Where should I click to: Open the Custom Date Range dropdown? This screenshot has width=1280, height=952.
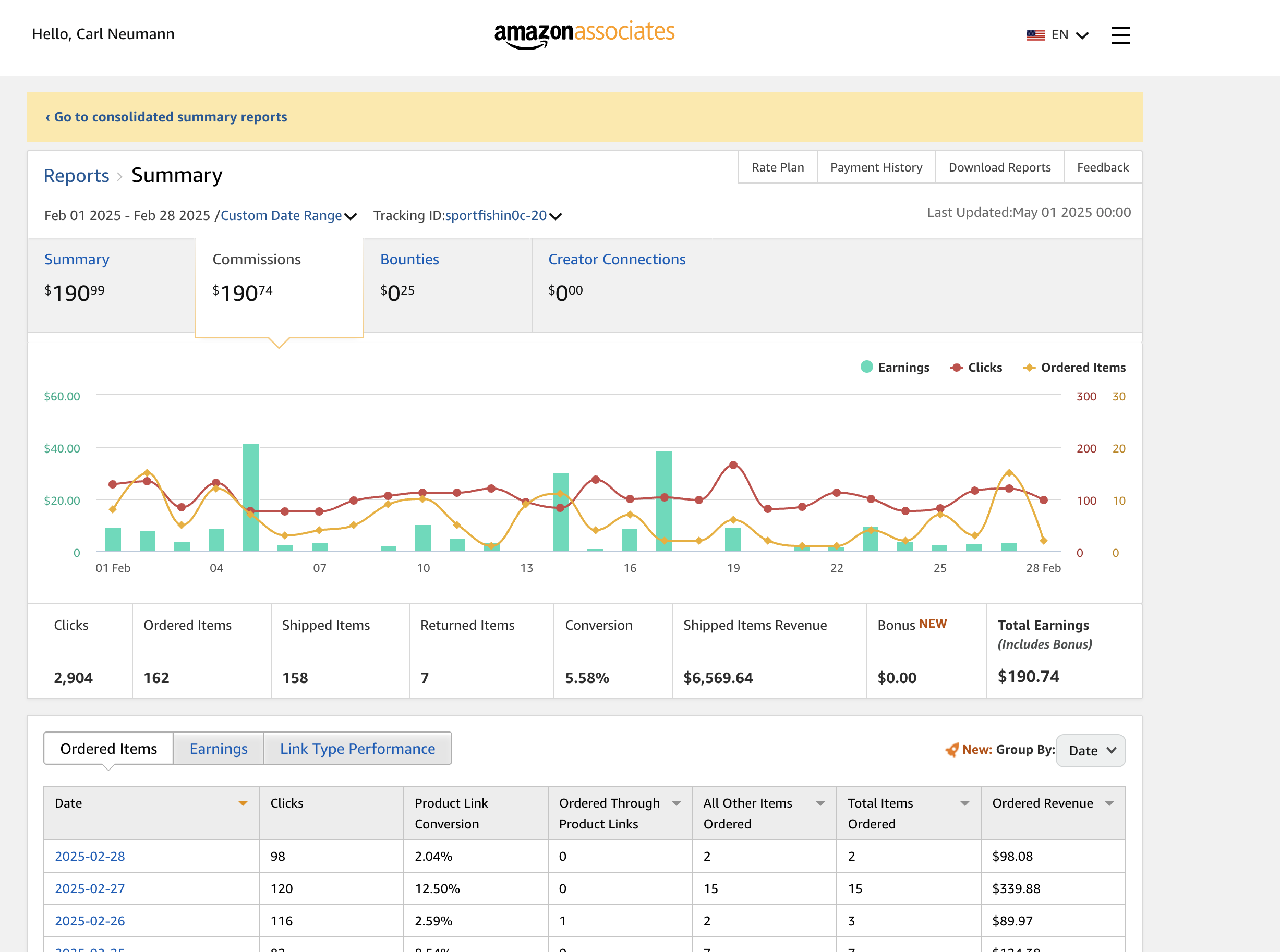pyautogui.click(x=288, y=215)
